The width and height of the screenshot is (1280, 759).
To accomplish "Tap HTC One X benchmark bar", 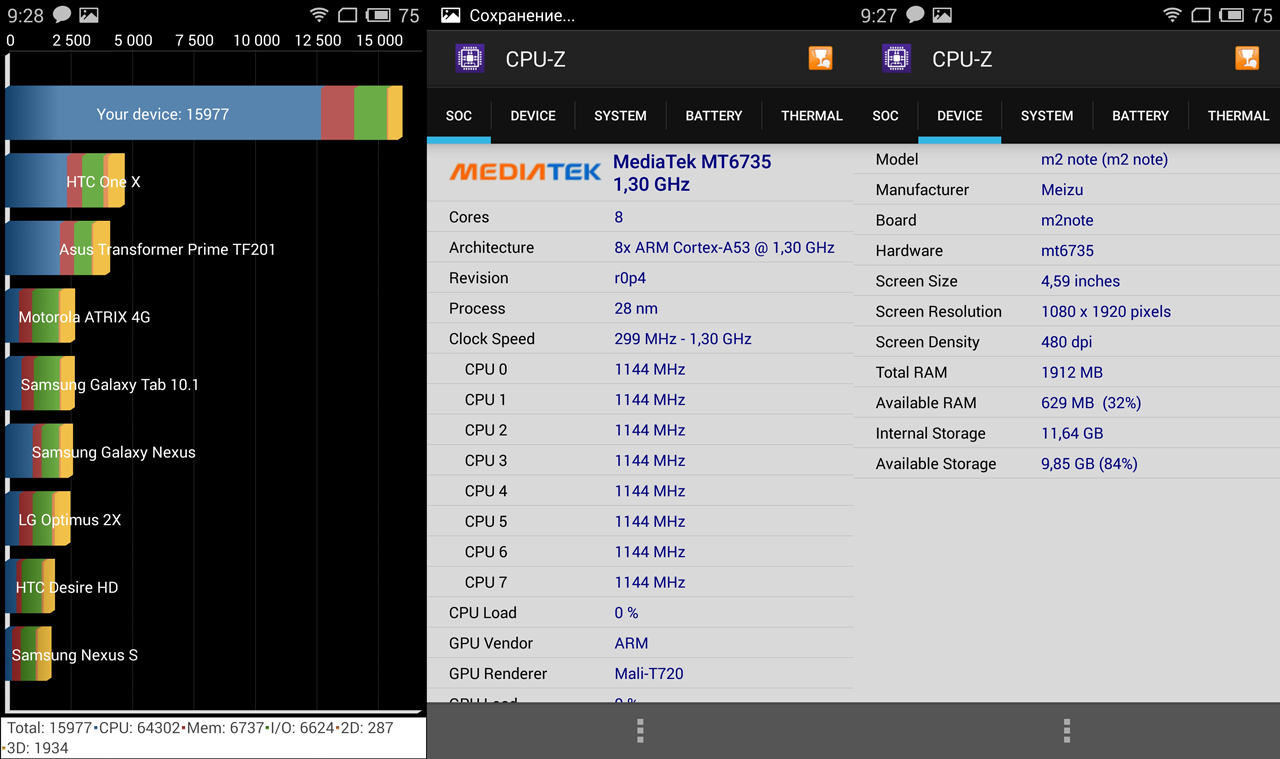I will coord(65,181).
